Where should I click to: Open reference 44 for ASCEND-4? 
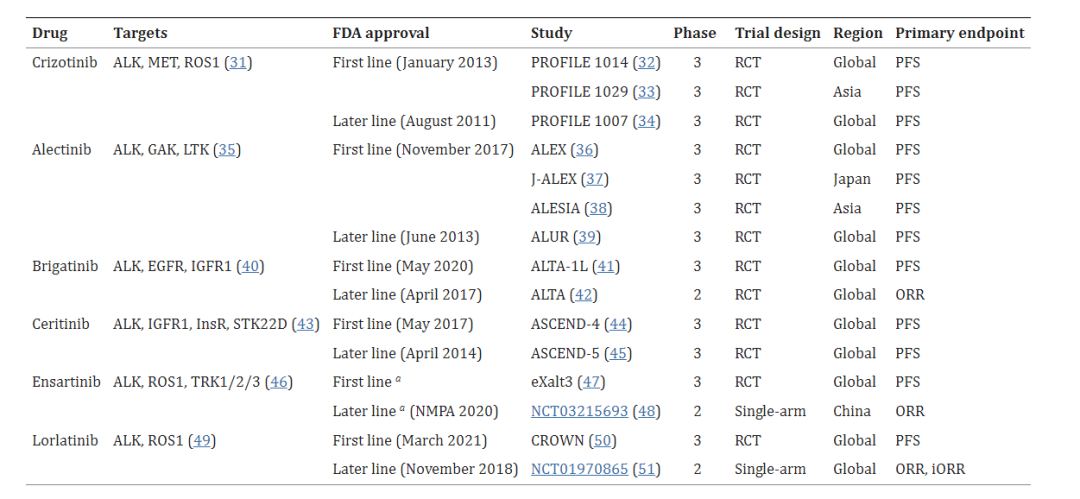[x=620, y=324]
